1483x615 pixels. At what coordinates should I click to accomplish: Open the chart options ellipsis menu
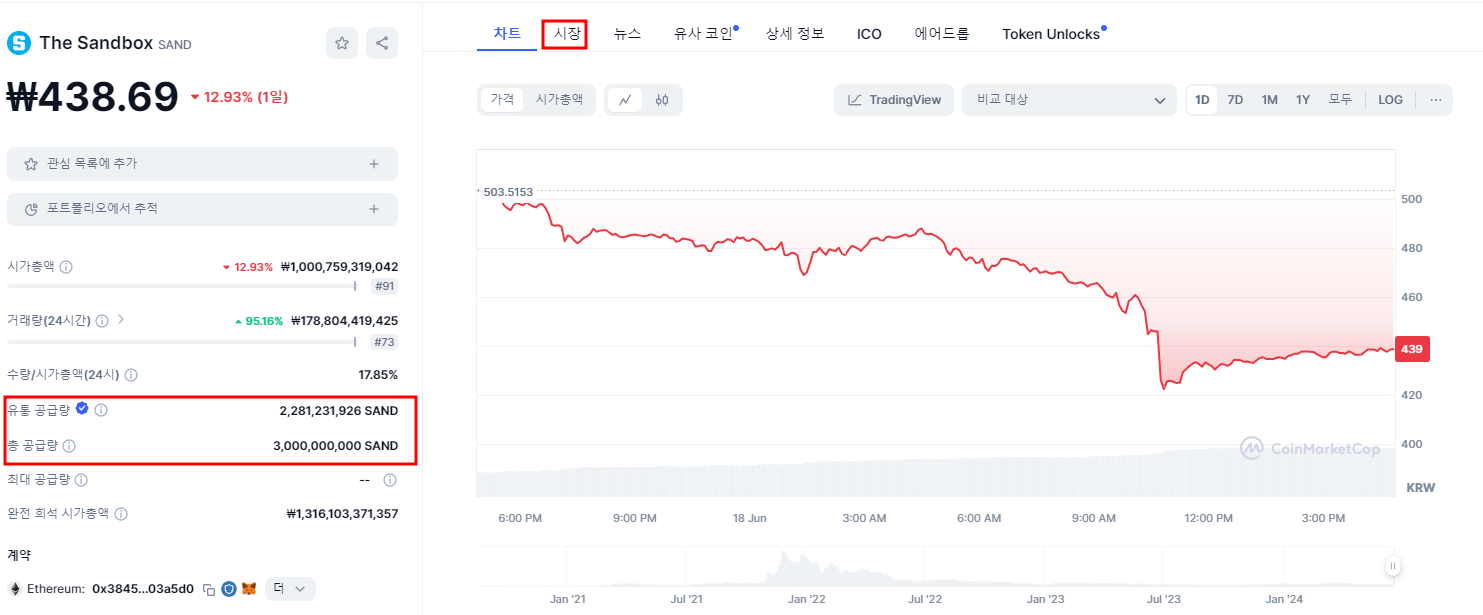point(1435,99)
